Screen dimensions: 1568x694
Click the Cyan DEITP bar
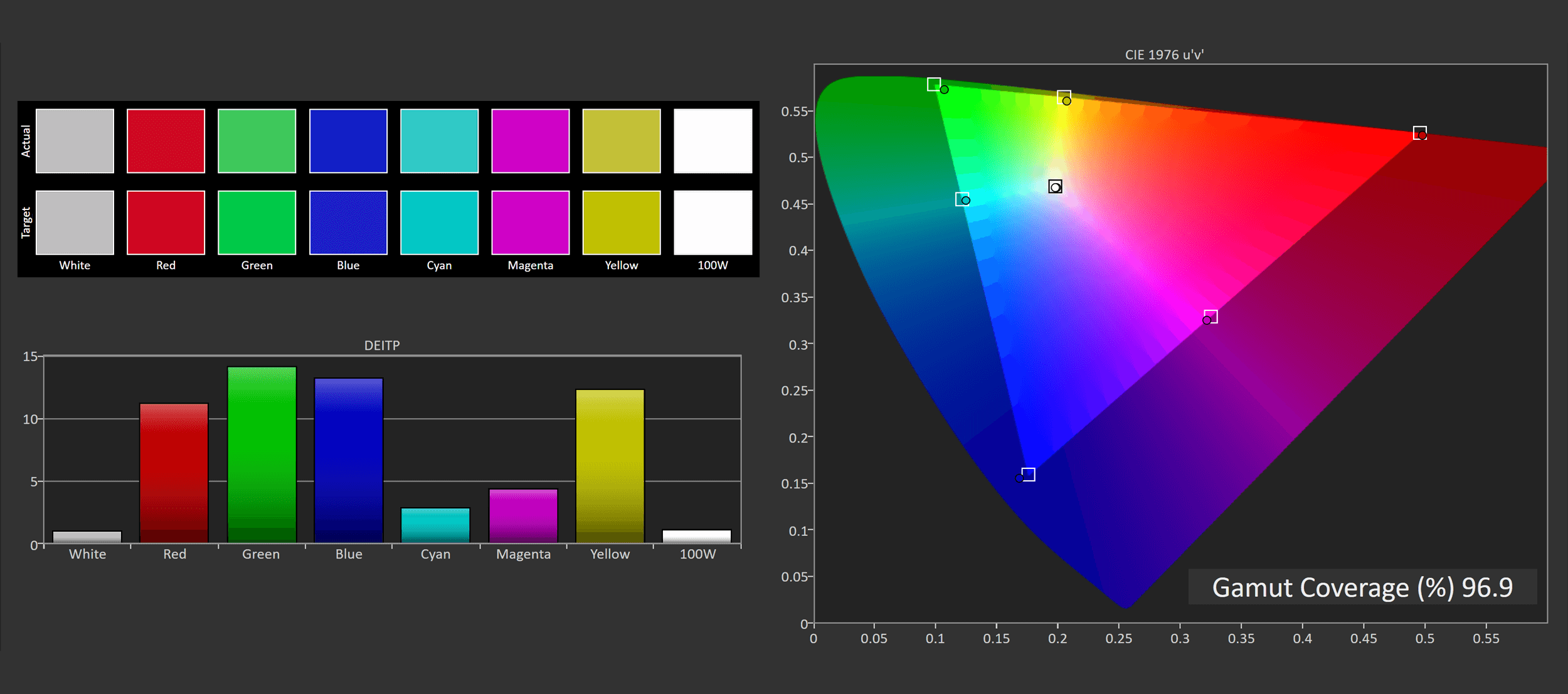pyautogui.click(x=435, y=525)
